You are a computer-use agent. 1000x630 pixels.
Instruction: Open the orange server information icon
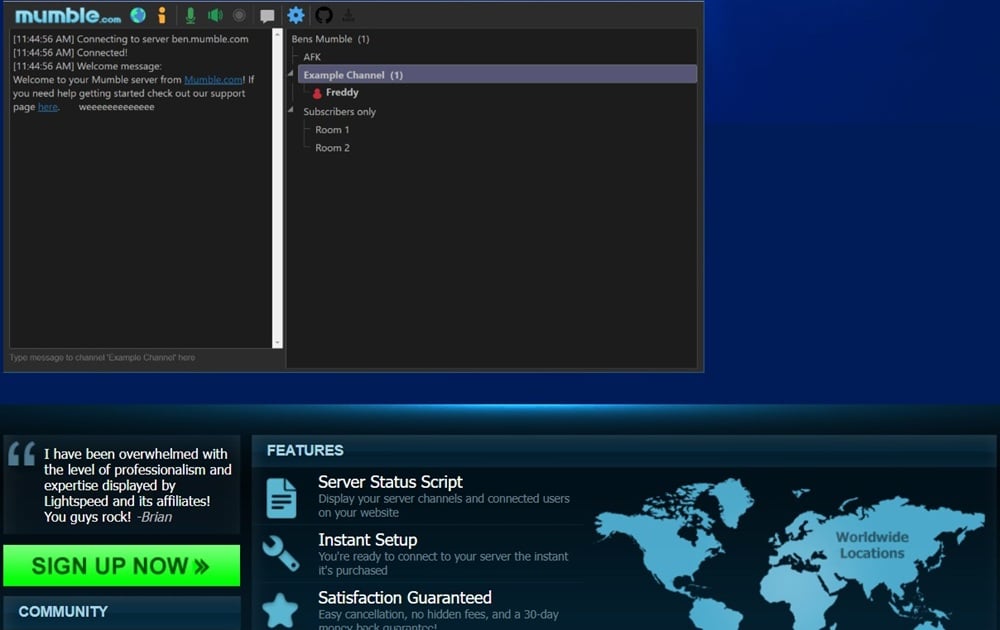coord(162,15)
